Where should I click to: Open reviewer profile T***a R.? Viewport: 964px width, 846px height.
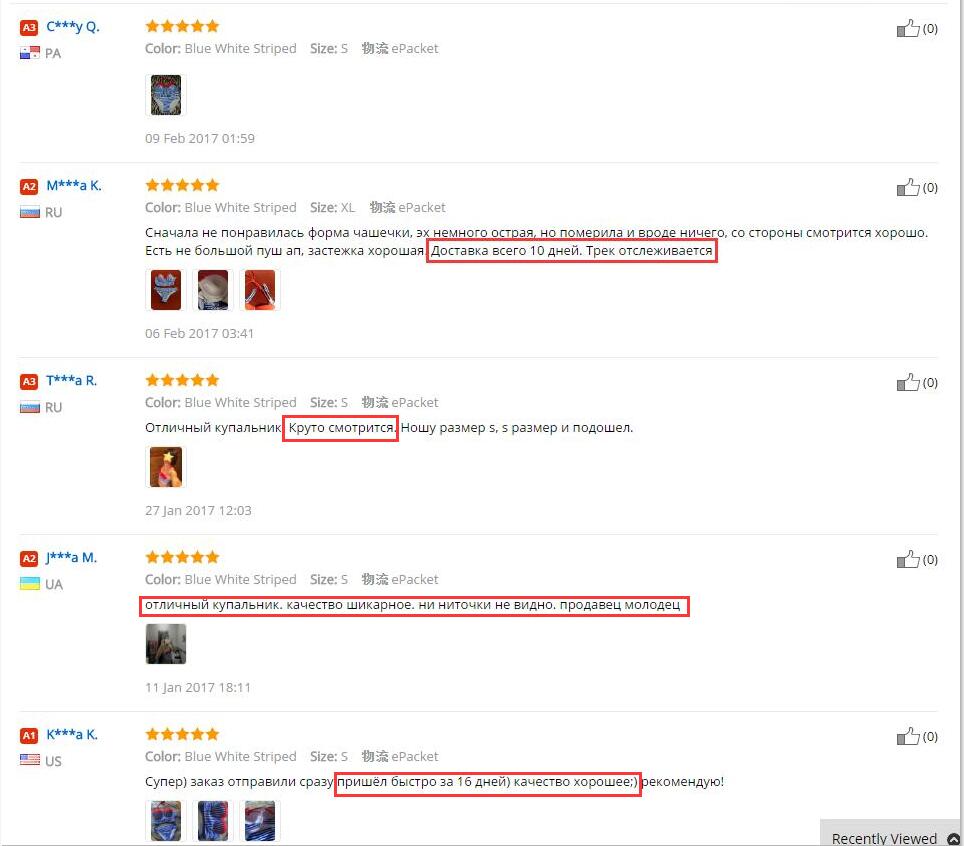click(x=71, y=381)
